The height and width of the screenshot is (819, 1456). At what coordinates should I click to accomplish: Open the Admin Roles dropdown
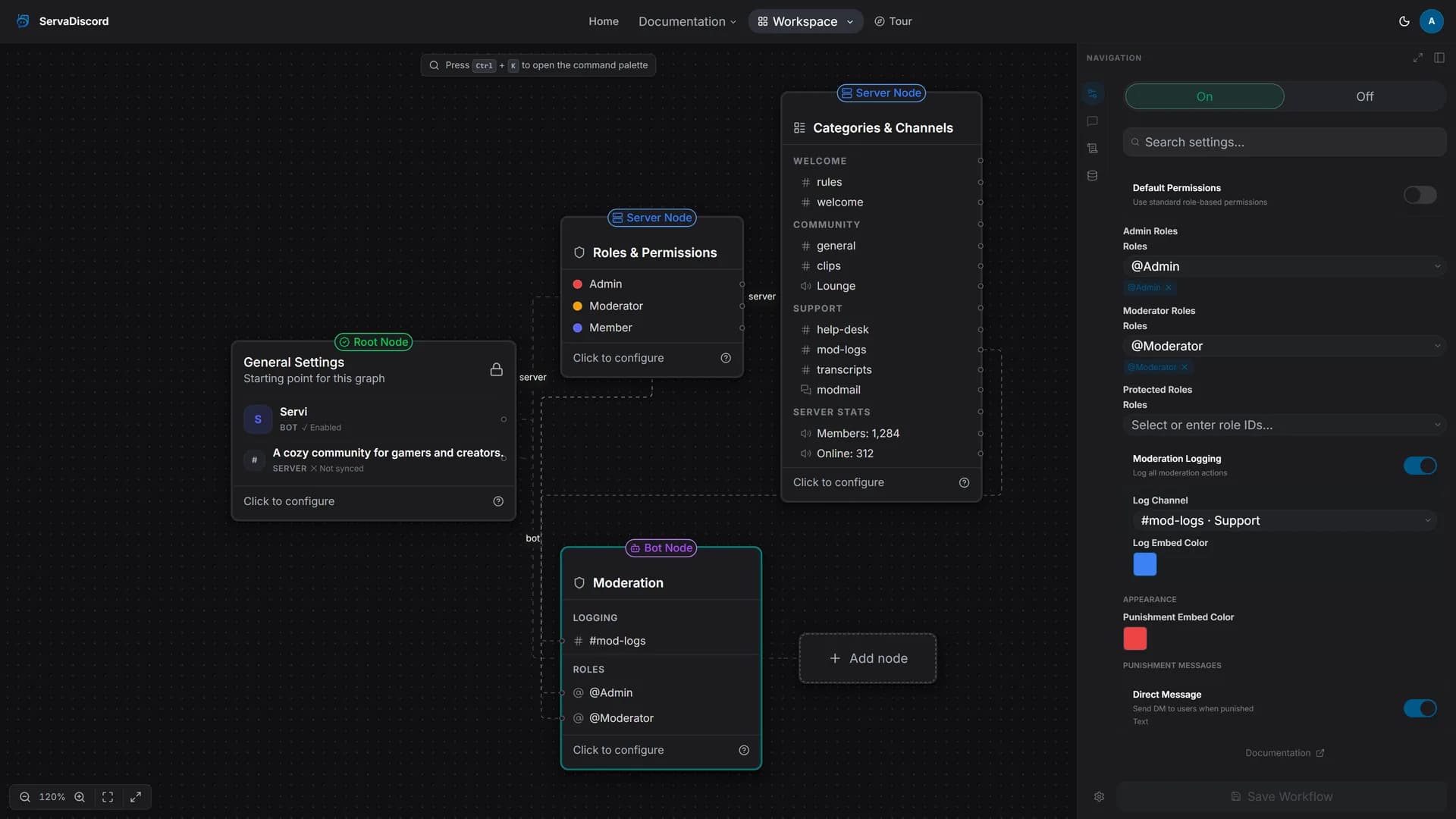tap(1285, 266)
